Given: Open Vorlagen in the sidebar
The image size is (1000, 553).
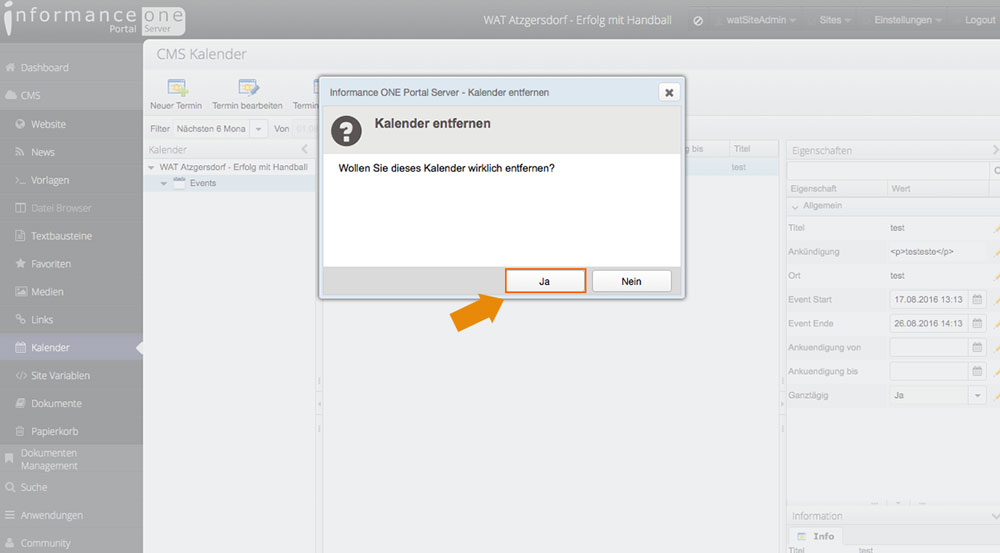Looking at the screenshot, I should (50, 181).
